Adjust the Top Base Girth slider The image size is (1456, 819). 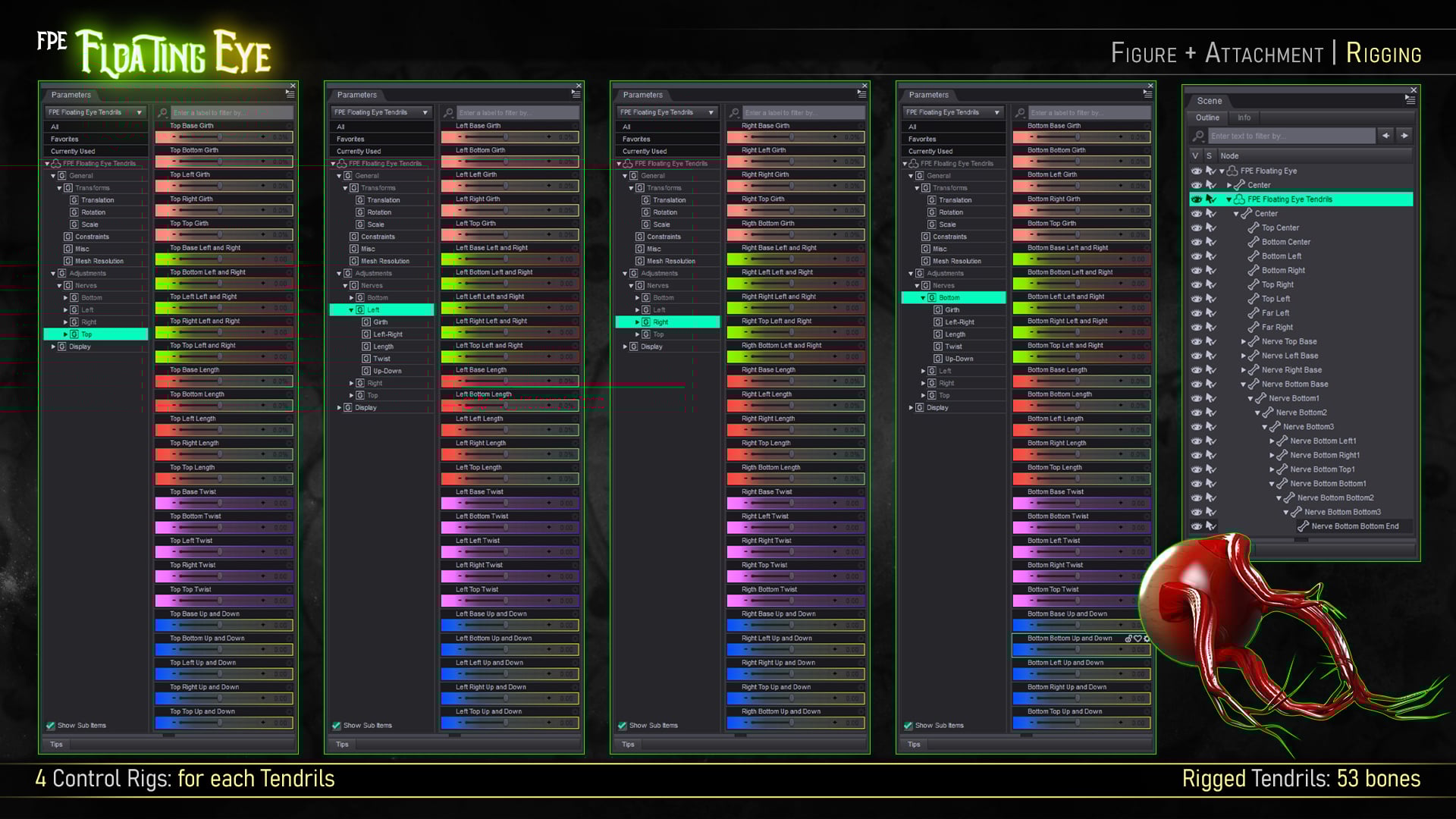[220, 137]
